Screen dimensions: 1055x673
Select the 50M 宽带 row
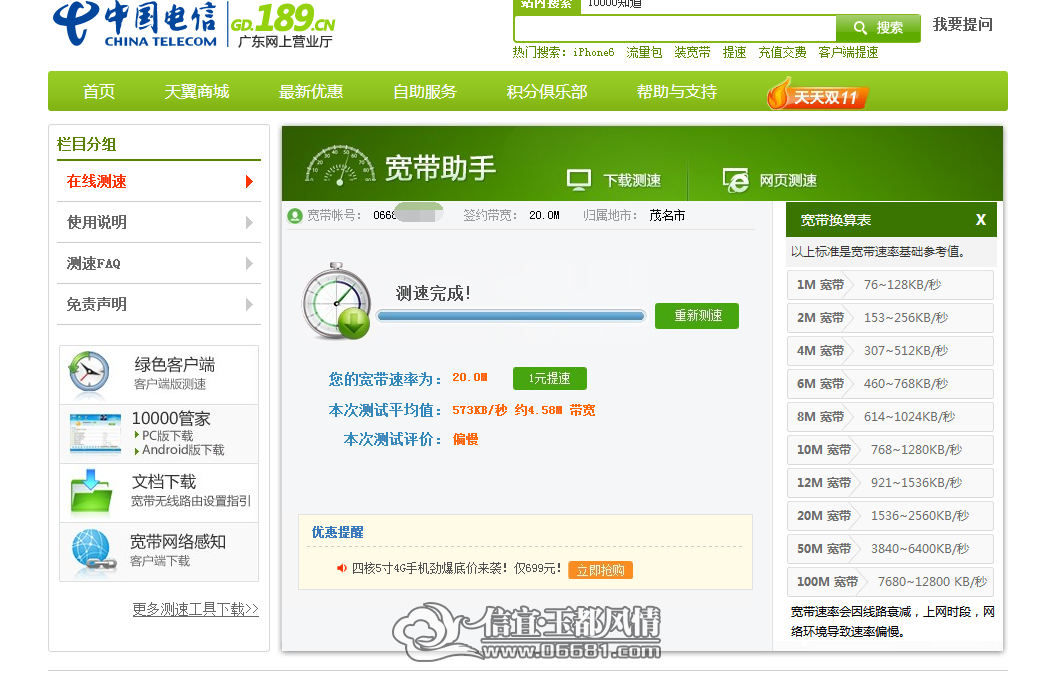click(x=890, y=548)
